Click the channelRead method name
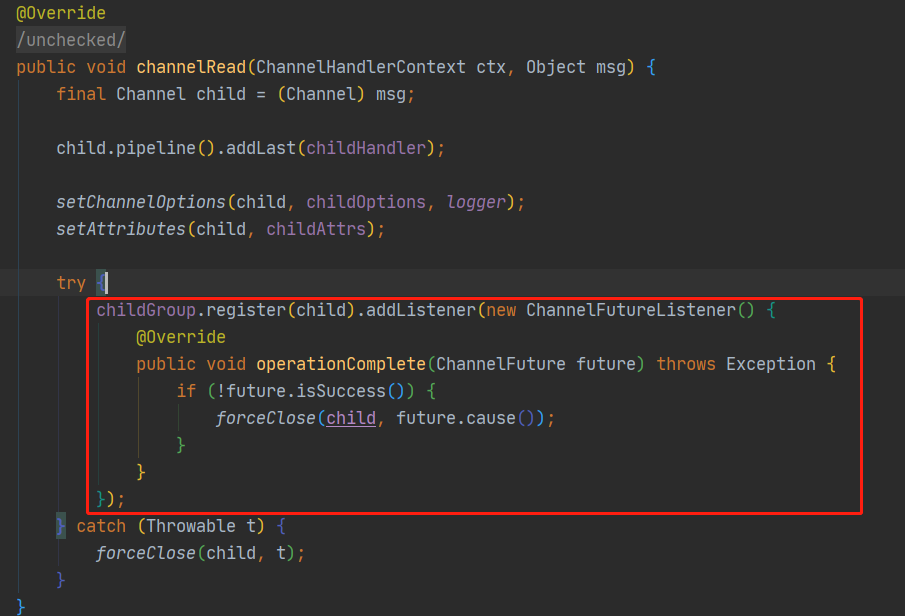 click(x=191, y=68)
